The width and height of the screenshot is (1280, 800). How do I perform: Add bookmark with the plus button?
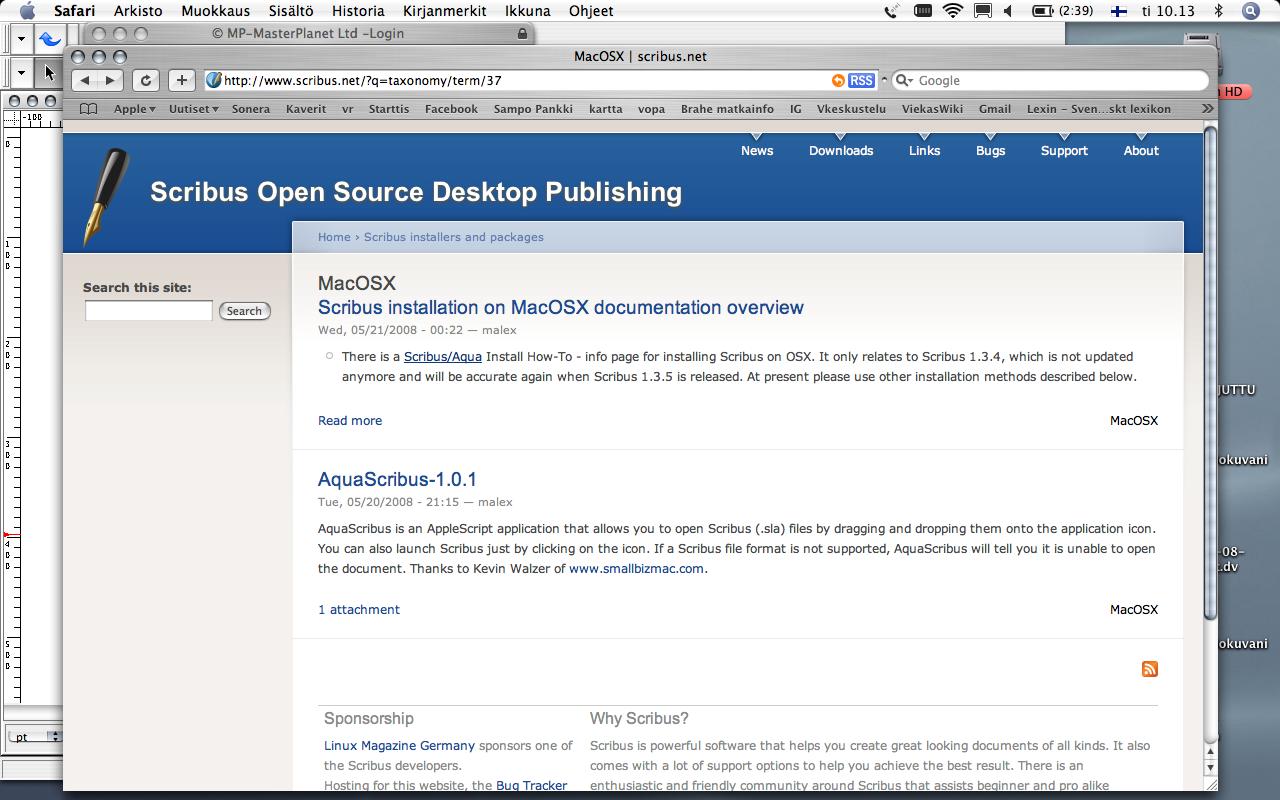pyautogui.click(x=181, y=81)
